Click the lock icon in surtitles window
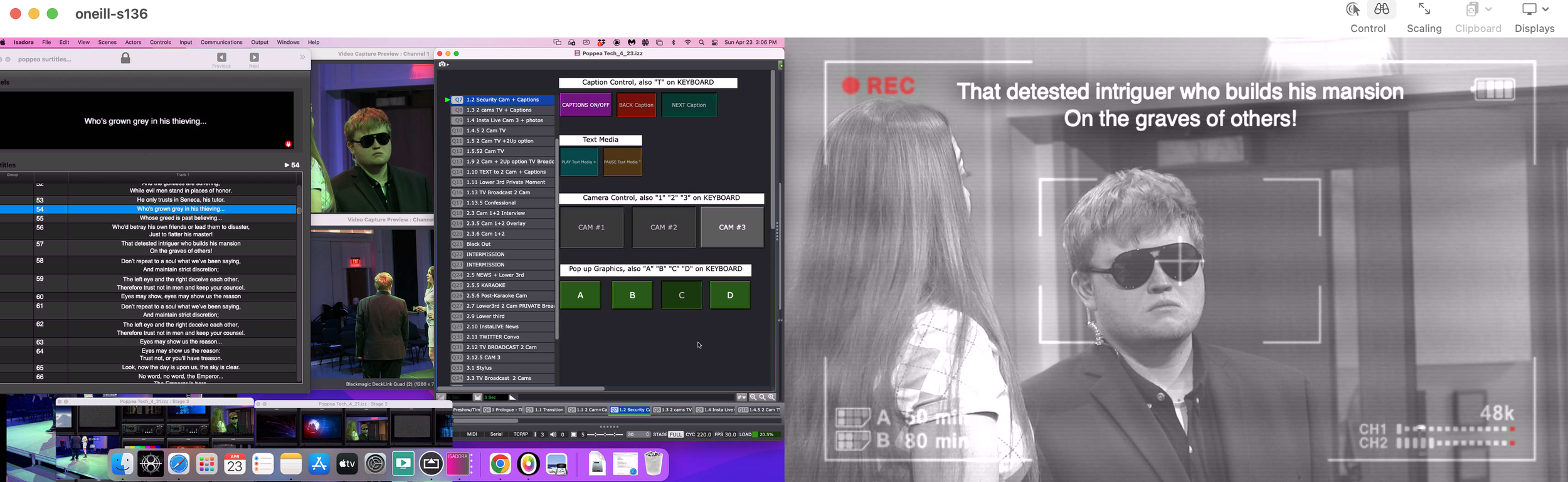Image resolution: width=1568 pixels, height=482 pixels. coord(125,58)
